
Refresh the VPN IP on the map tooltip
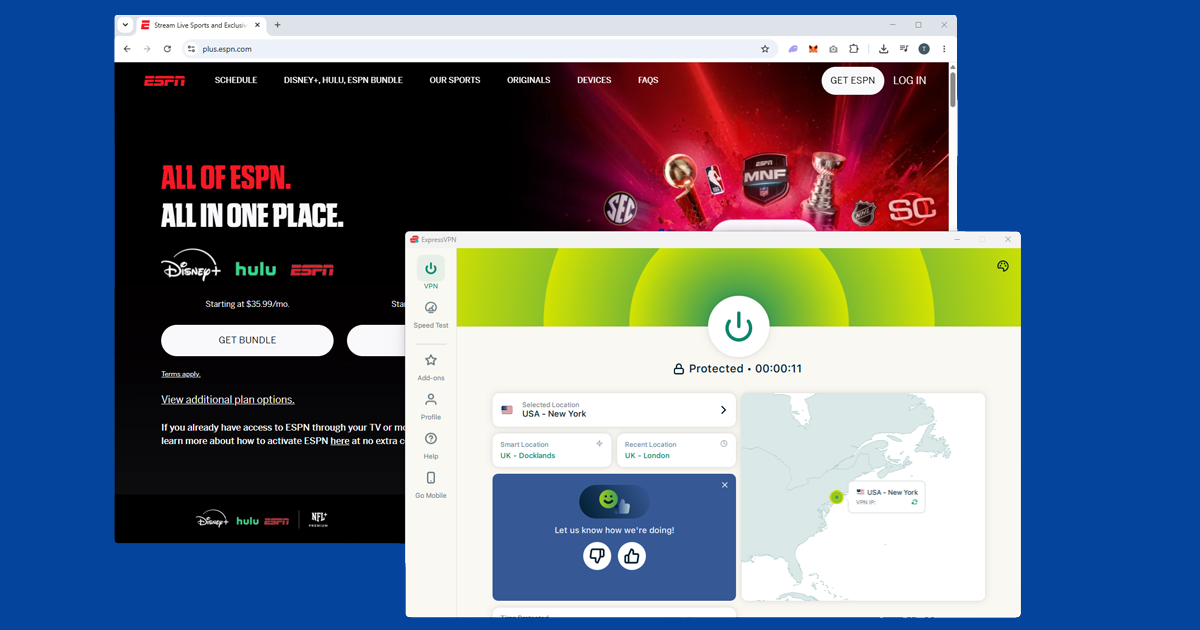click(x=914, y=503)
